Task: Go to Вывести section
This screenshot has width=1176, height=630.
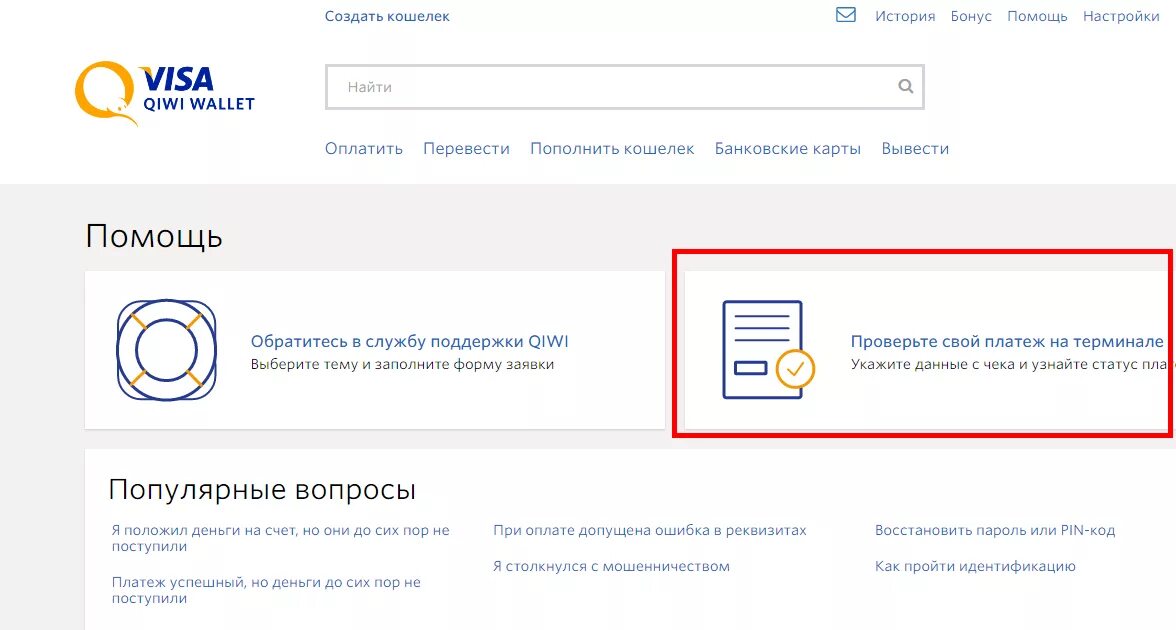Action: [915, 148]
